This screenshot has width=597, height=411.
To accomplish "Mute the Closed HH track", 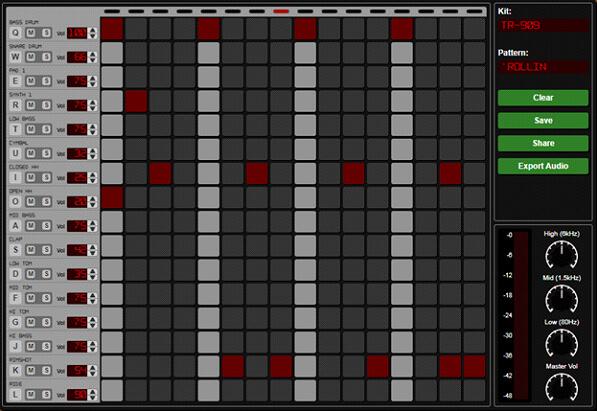I will pyautogui.click(x=31, y=177).
